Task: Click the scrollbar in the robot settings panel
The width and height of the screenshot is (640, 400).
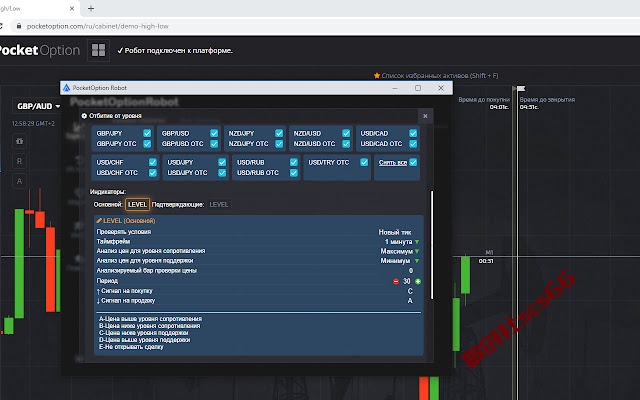Action: click(x=431, y=245)
